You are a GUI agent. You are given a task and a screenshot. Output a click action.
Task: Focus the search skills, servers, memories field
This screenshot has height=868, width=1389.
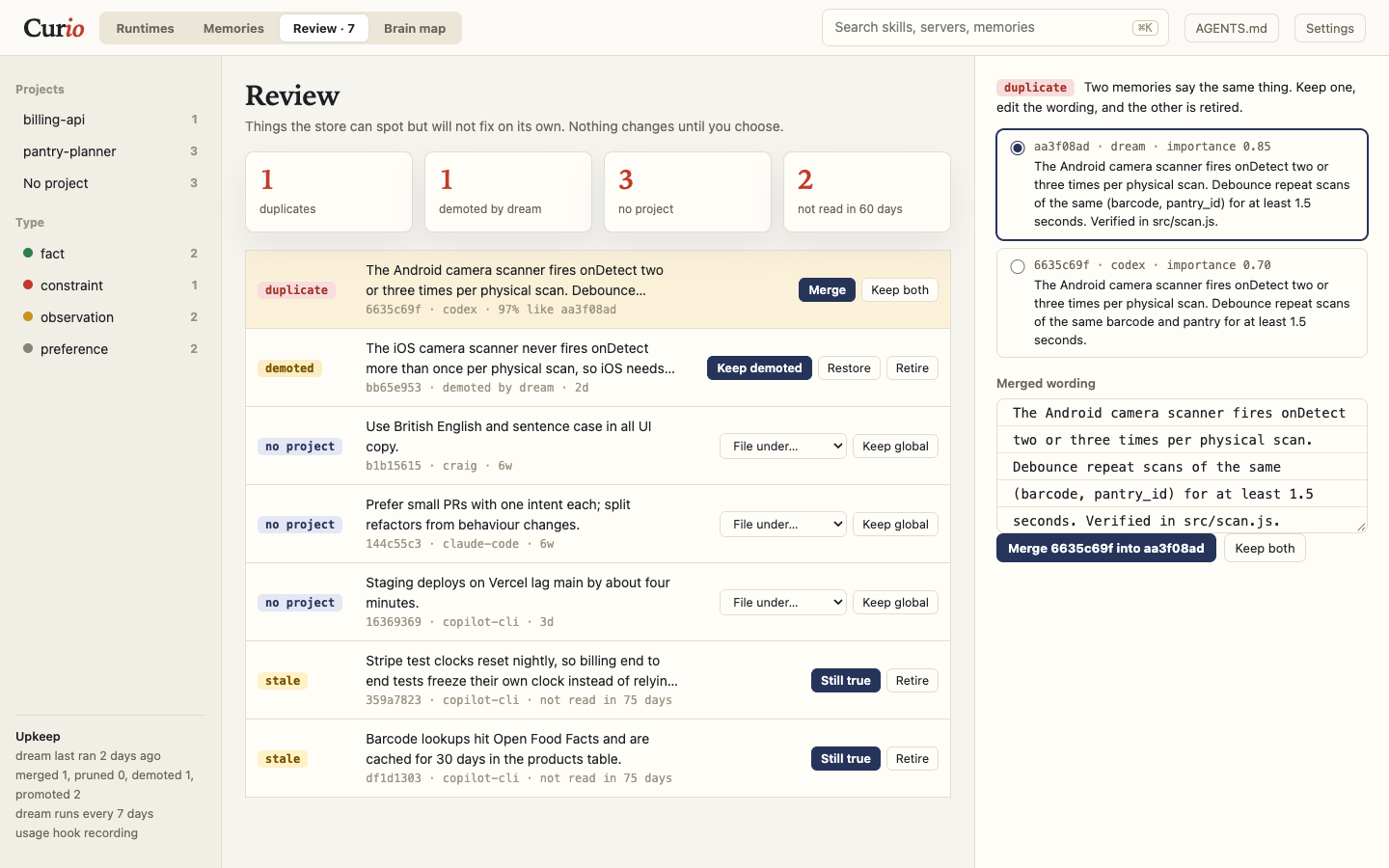[995, 28]
